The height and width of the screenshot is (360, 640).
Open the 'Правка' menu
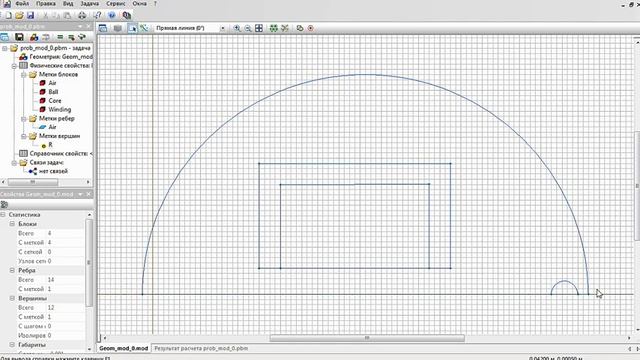[x=46, y=3]
